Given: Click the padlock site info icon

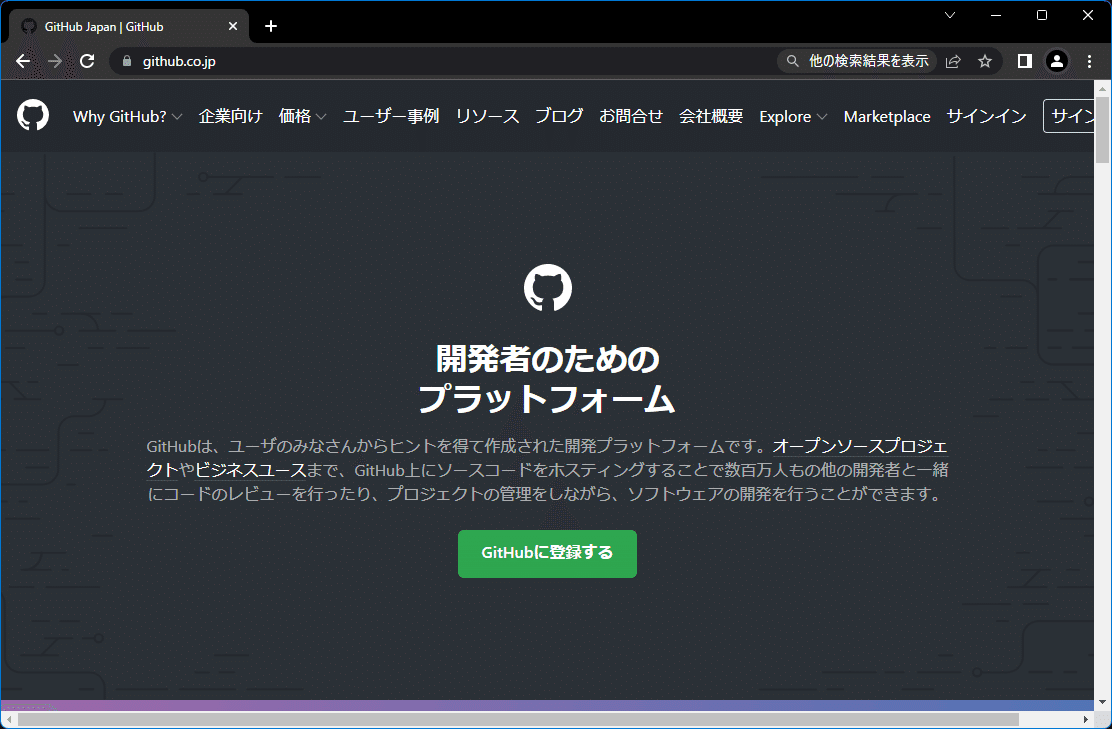Looking at the screenshot, I should click(127, 61).
